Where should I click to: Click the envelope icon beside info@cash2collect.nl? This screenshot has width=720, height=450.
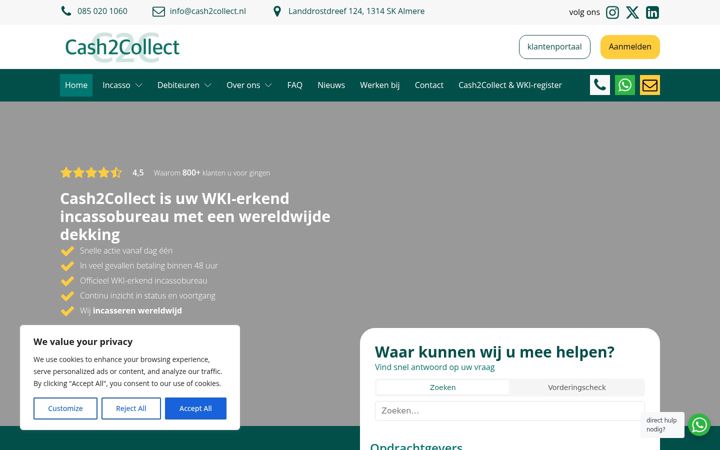(158, 11)
